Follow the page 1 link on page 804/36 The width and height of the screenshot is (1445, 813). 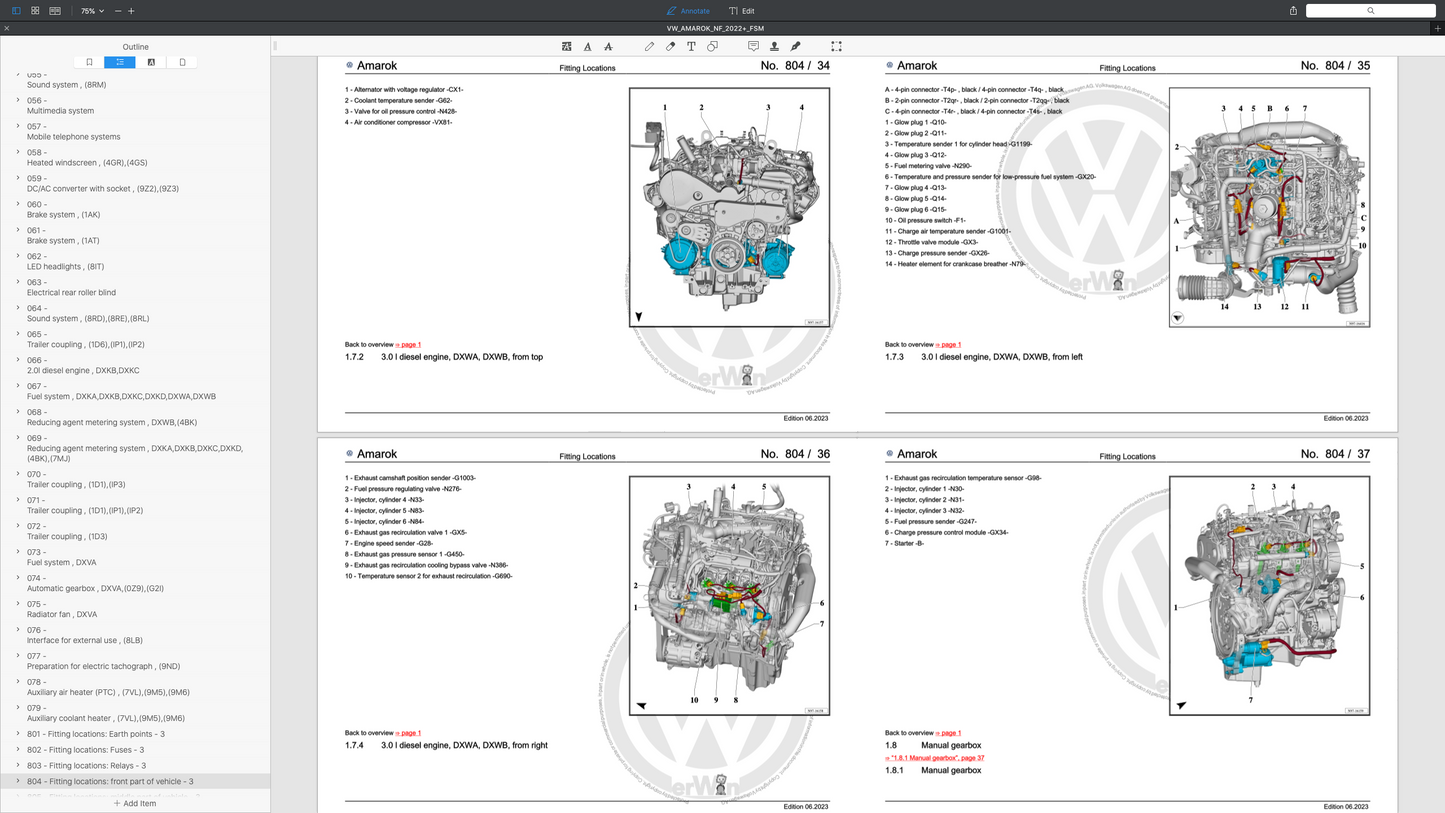pyautogui.click(x=408, y=733)
